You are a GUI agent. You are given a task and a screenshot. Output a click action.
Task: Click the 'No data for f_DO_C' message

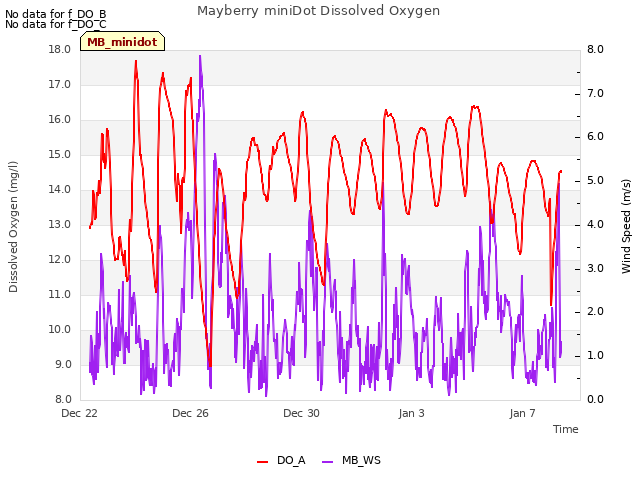[56, 24]
